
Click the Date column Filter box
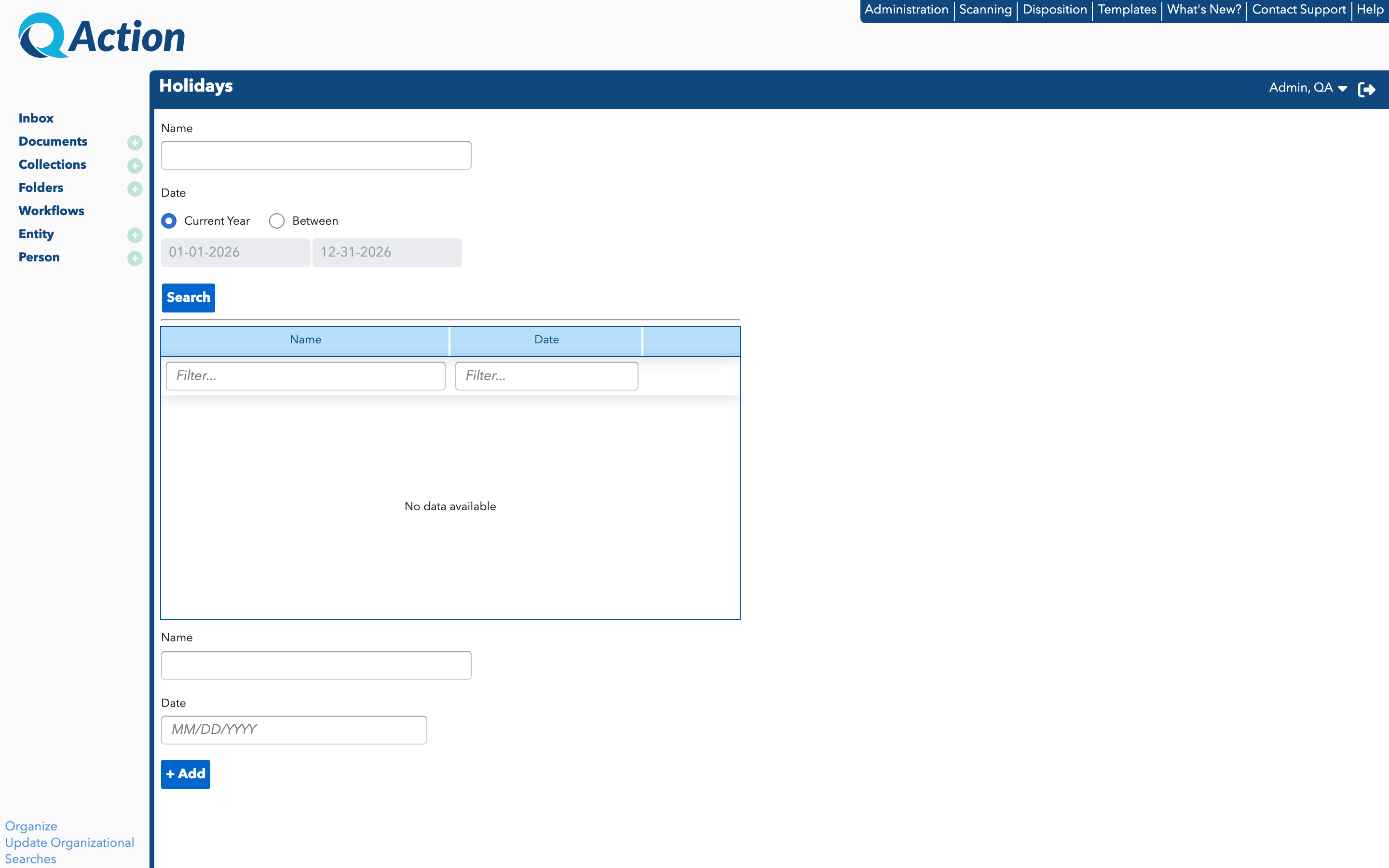(x=546, y=376)
